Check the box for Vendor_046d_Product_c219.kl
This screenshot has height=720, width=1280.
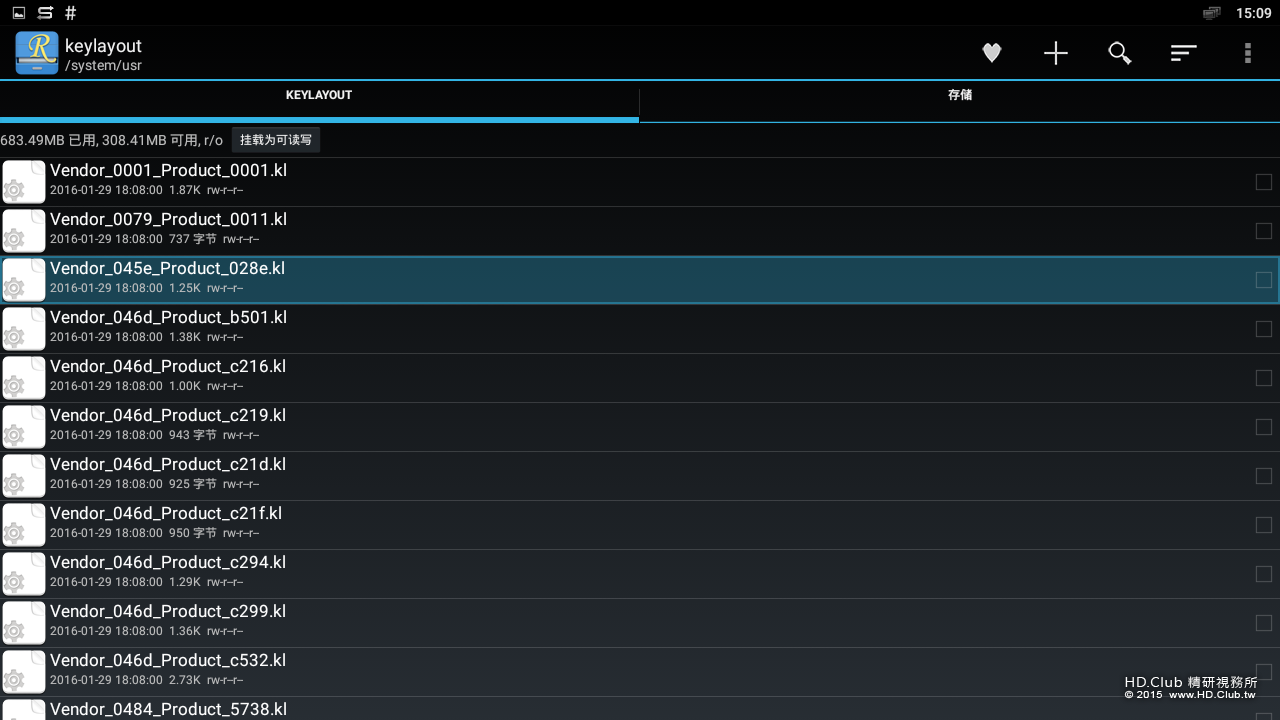click(x=1264, y=427)
